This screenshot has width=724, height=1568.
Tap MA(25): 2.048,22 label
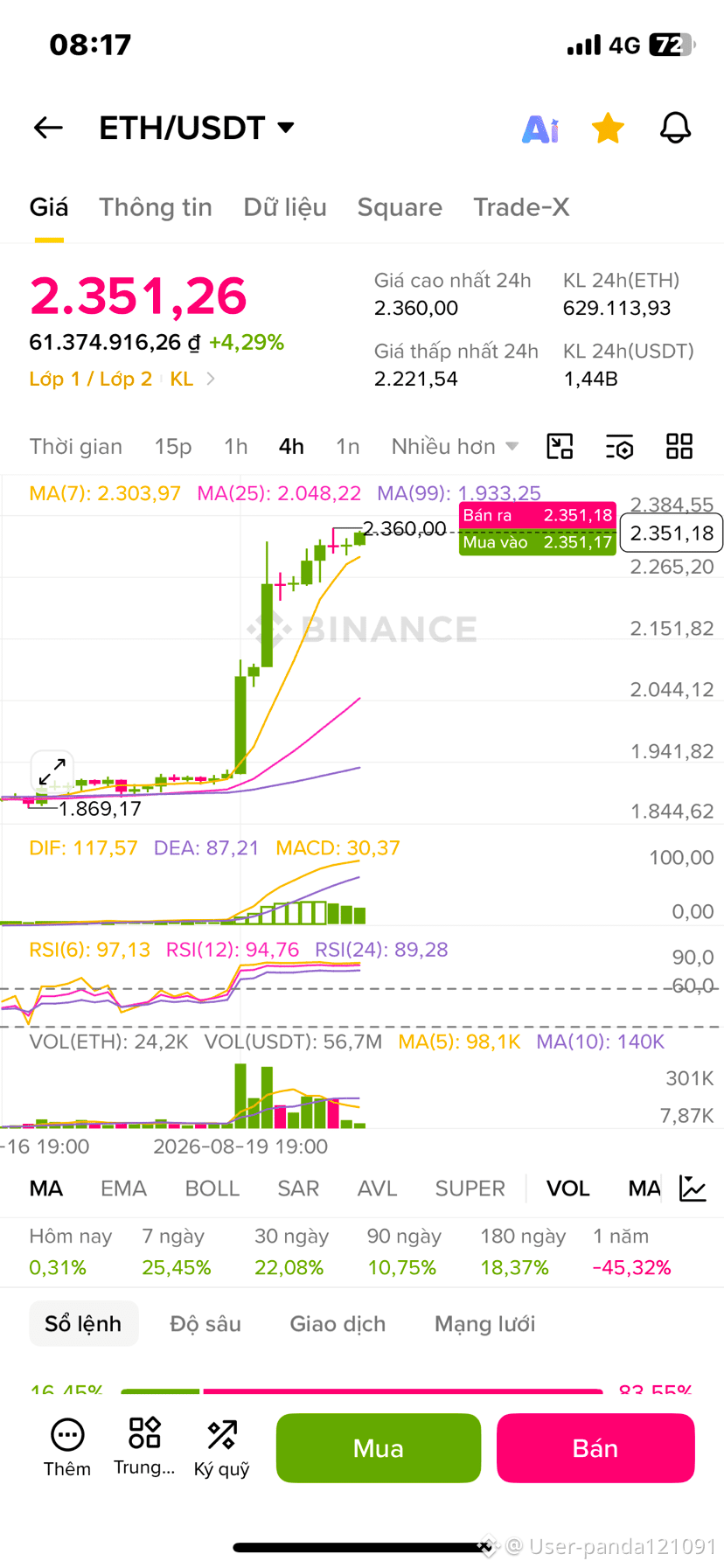pyautogui.click(x=279, y=493)
